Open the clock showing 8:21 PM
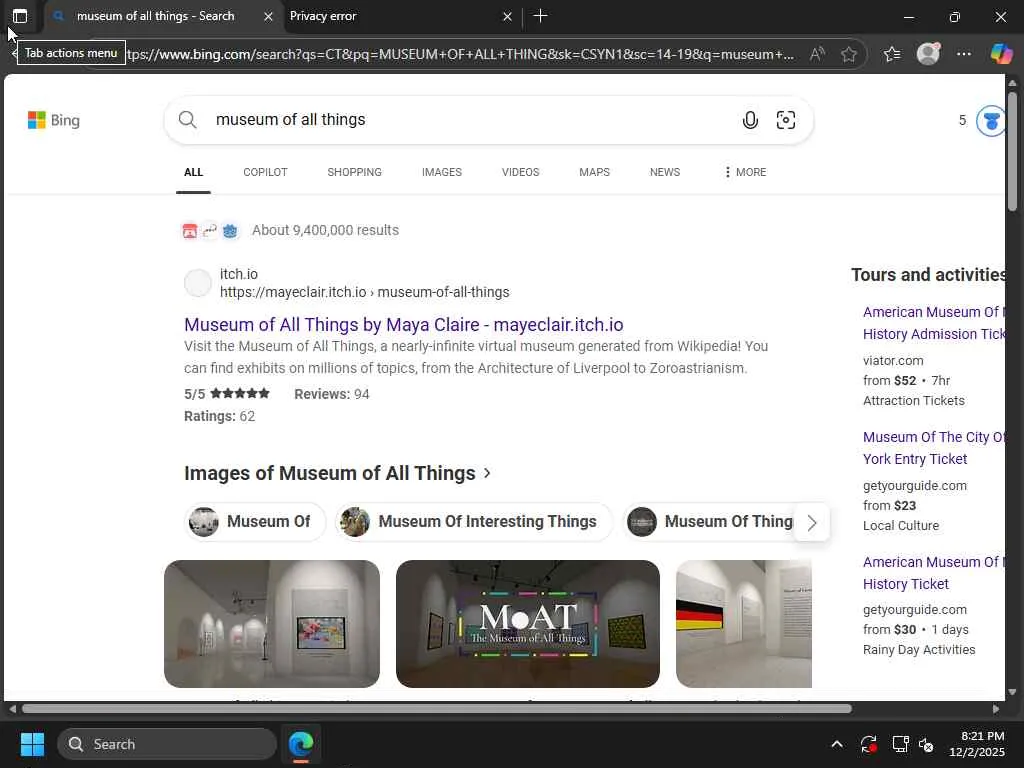This screenshot has height=768, width=1024. [x=977, y=744]
